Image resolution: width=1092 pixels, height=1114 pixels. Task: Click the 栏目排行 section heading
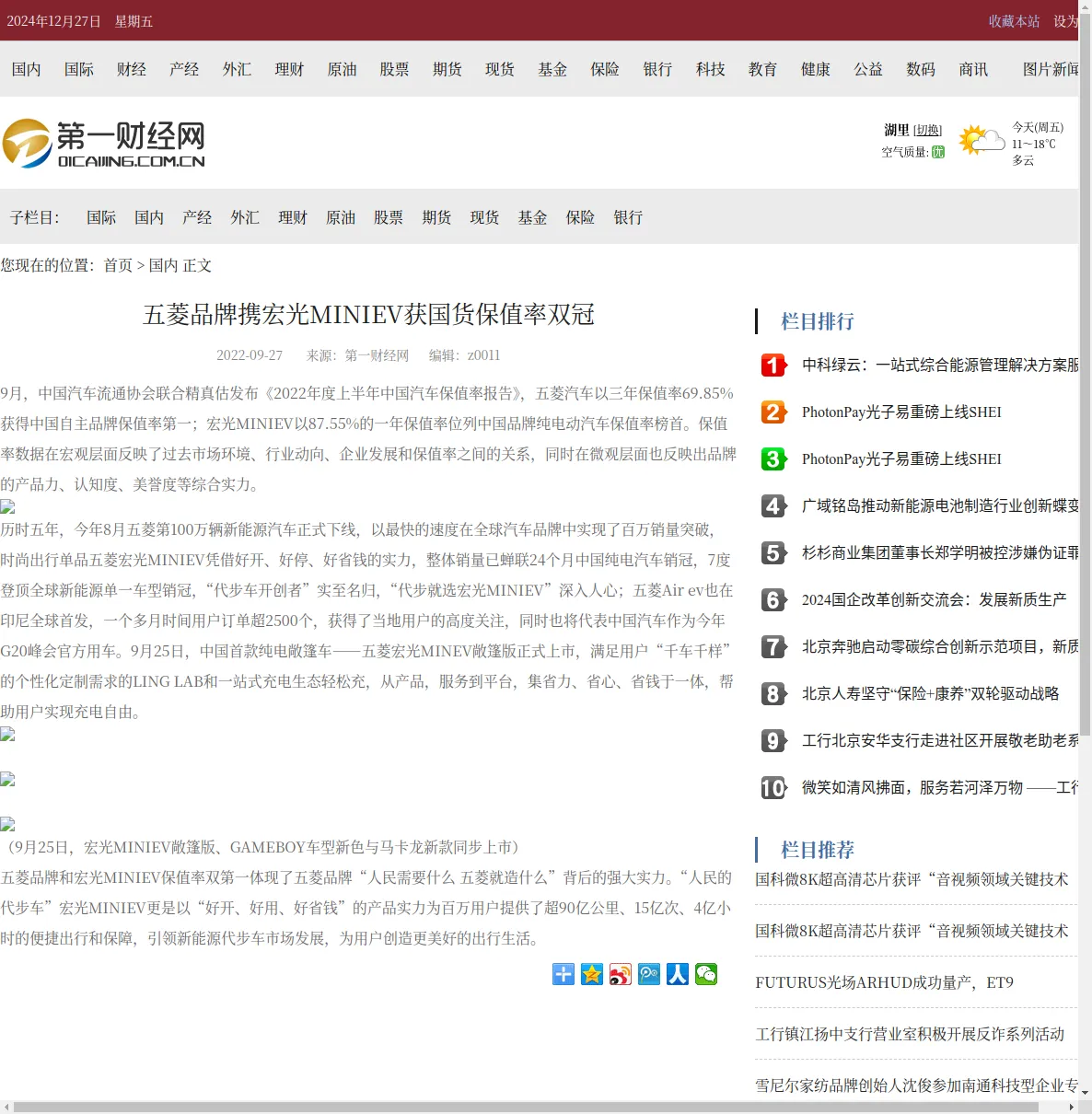coord(818,321)
